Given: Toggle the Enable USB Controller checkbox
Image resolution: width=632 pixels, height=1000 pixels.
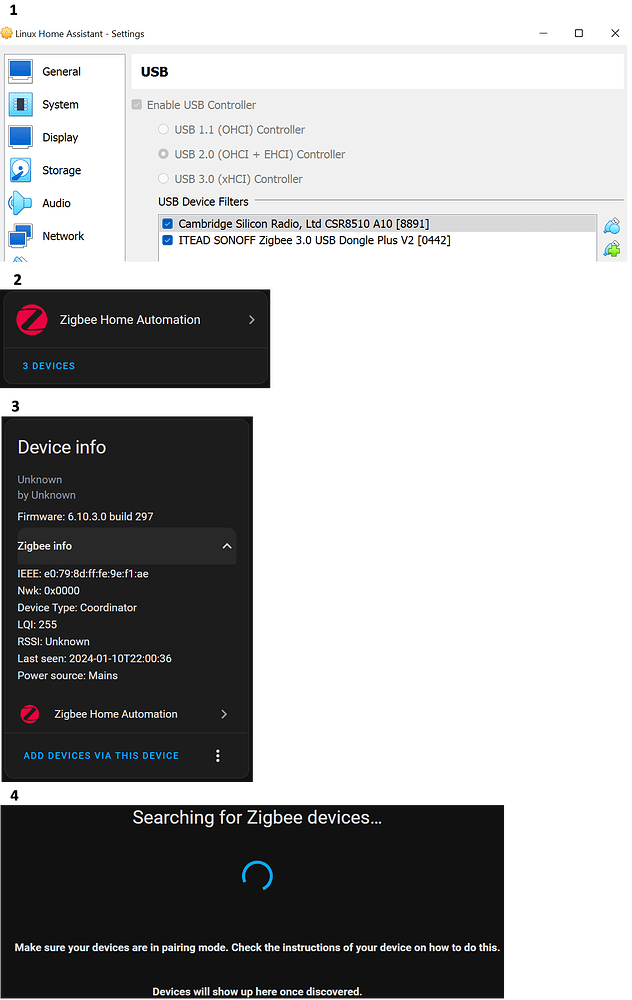Looking at the screenshot, I should pos(136,105).
